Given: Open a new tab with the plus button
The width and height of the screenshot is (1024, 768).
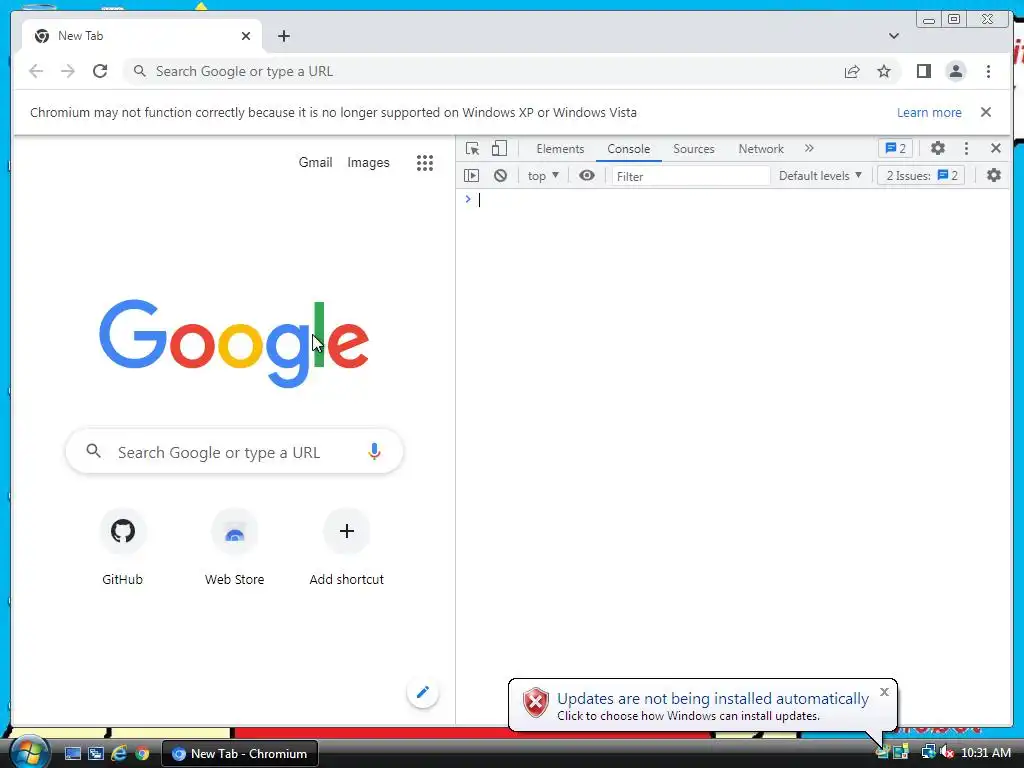Looking at the screenshot, I should point(283,36).
